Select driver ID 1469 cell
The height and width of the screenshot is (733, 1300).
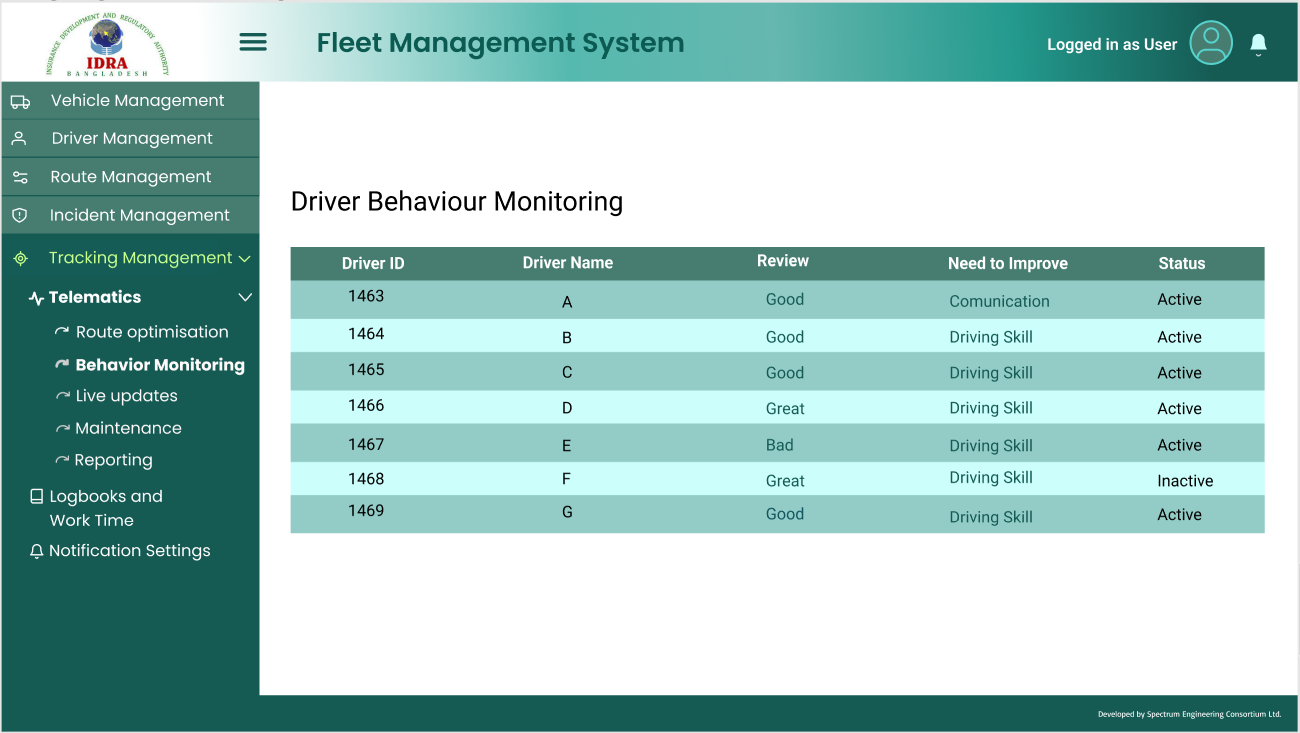click(x=366, y=511)
